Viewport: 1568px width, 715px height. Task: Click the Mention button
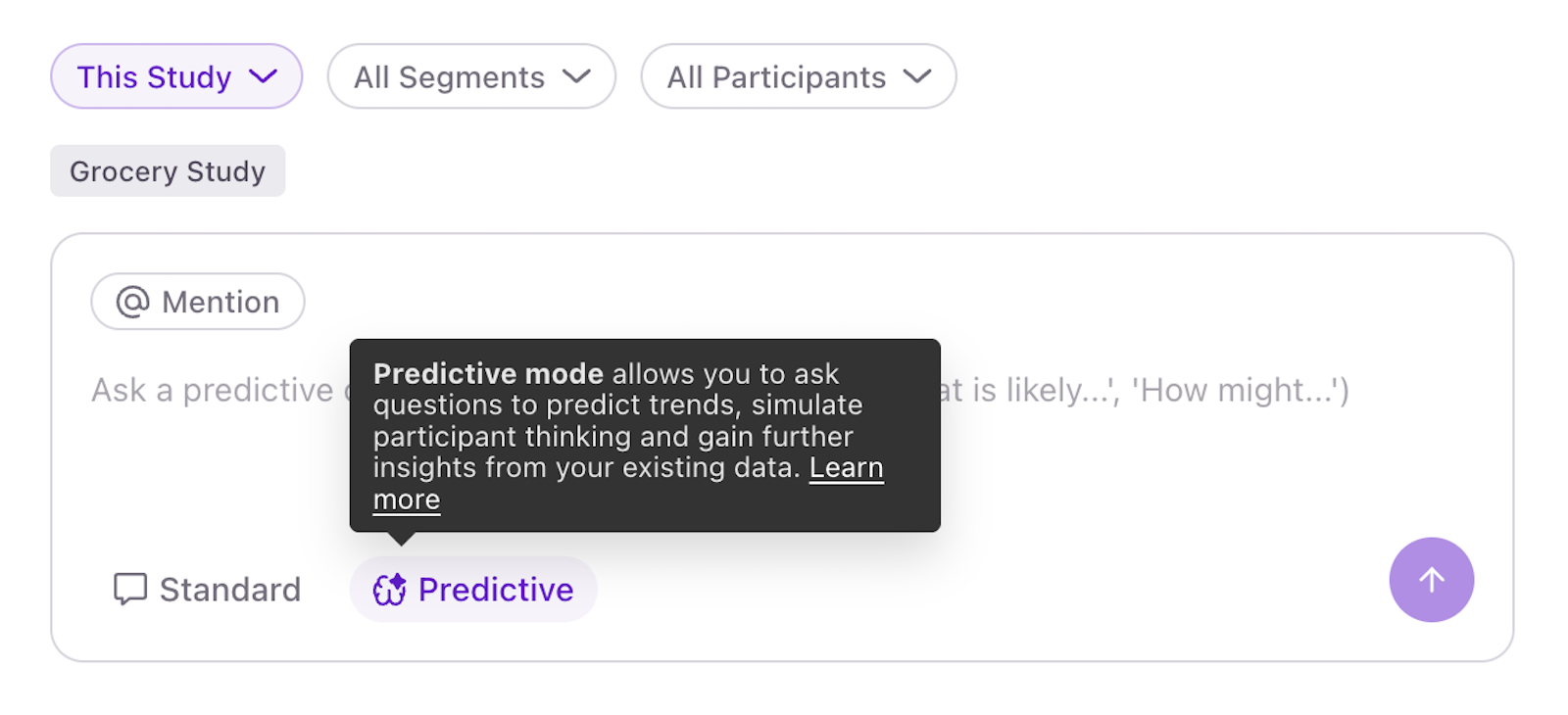(198, 302)
